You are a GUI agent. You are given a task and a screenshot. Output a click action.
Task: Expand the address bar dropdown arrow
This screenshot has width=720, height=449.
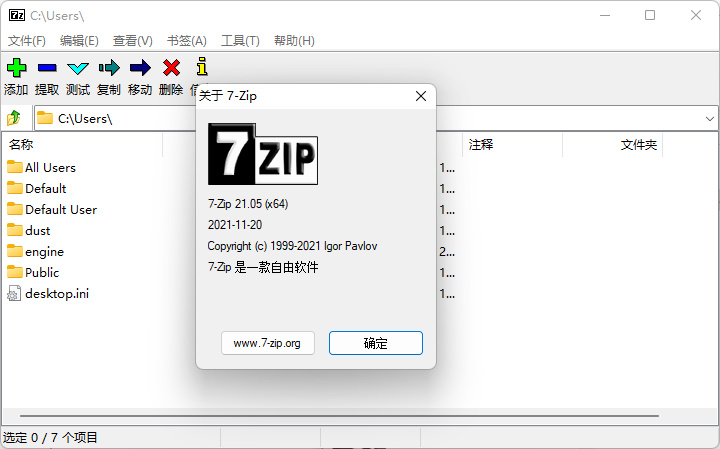tap(709, 119)
